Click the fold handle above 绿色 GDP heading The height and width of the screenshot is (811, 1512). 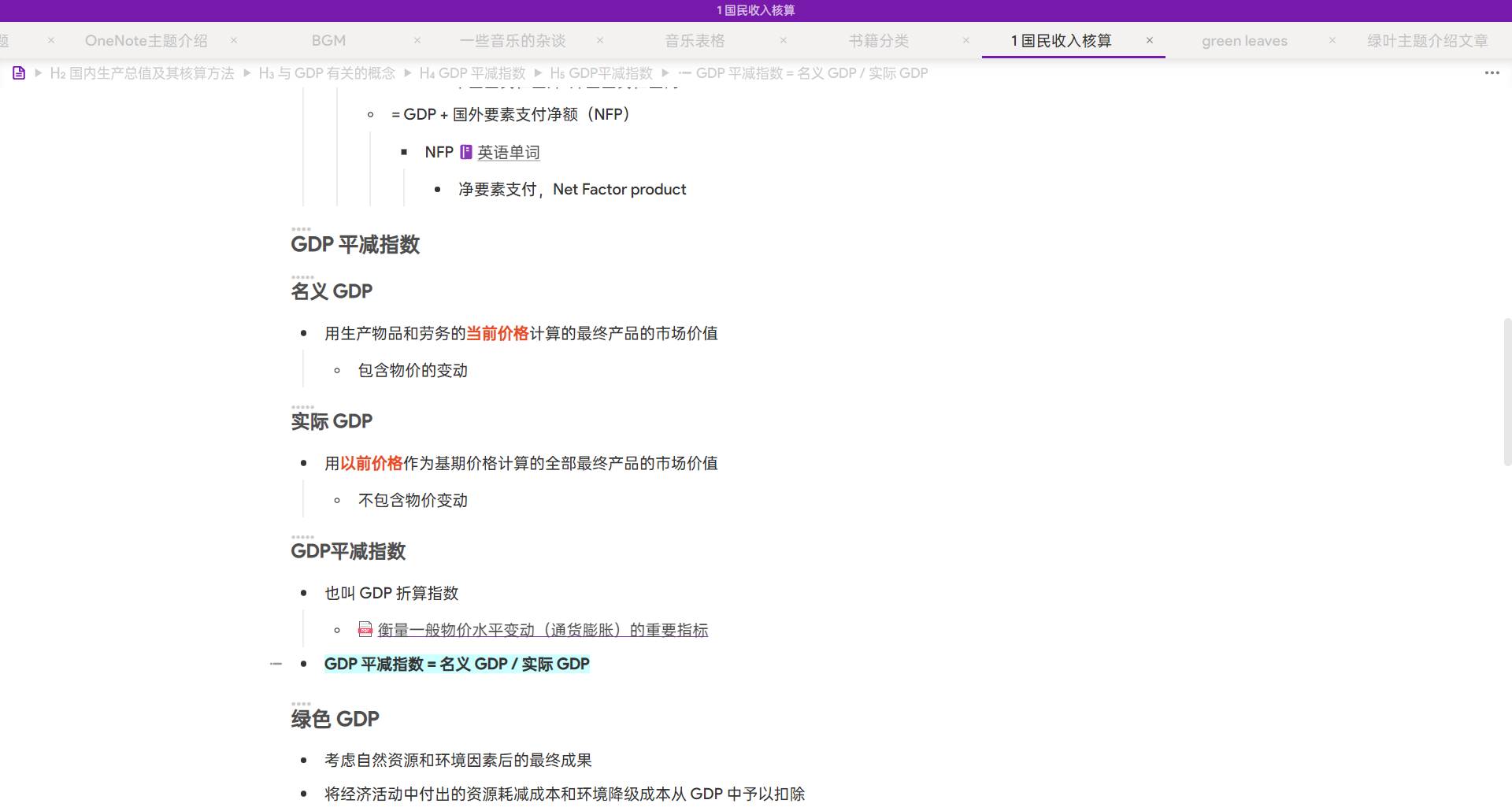click(x=301, y=704)
